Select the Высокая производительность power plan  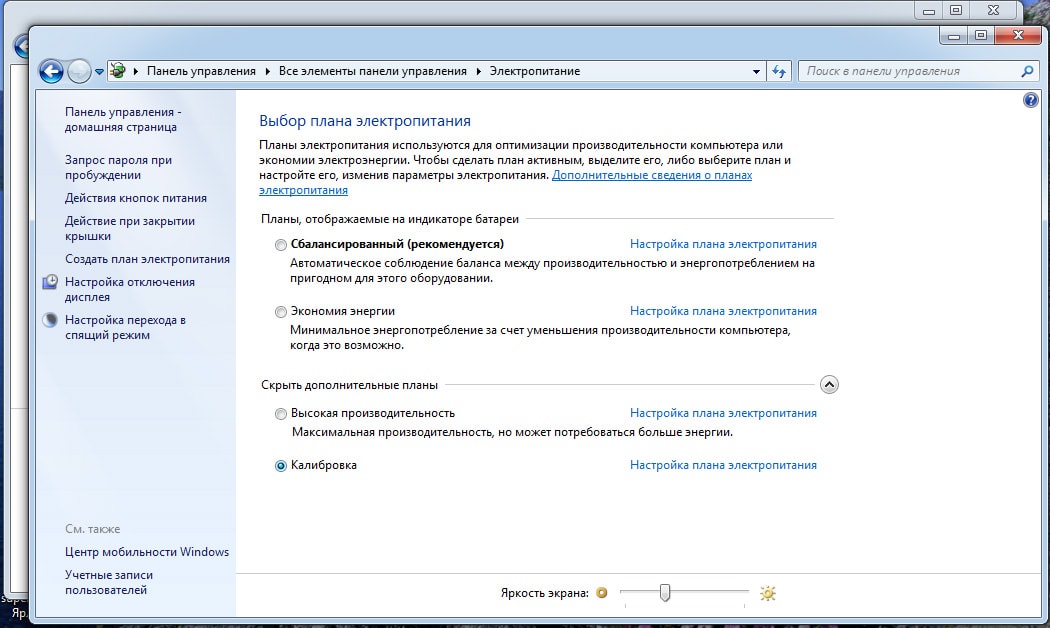click(281, 414)
